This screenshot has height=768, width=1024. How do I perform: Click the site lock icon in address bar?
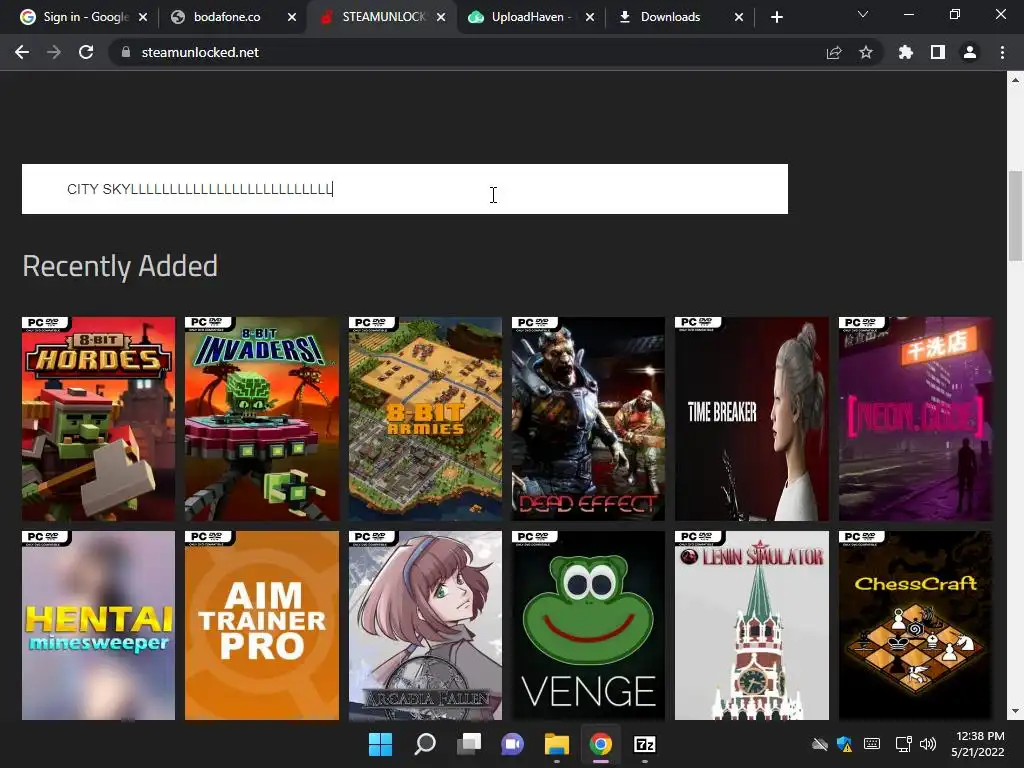pyautogui.click(x=125, y=52)
